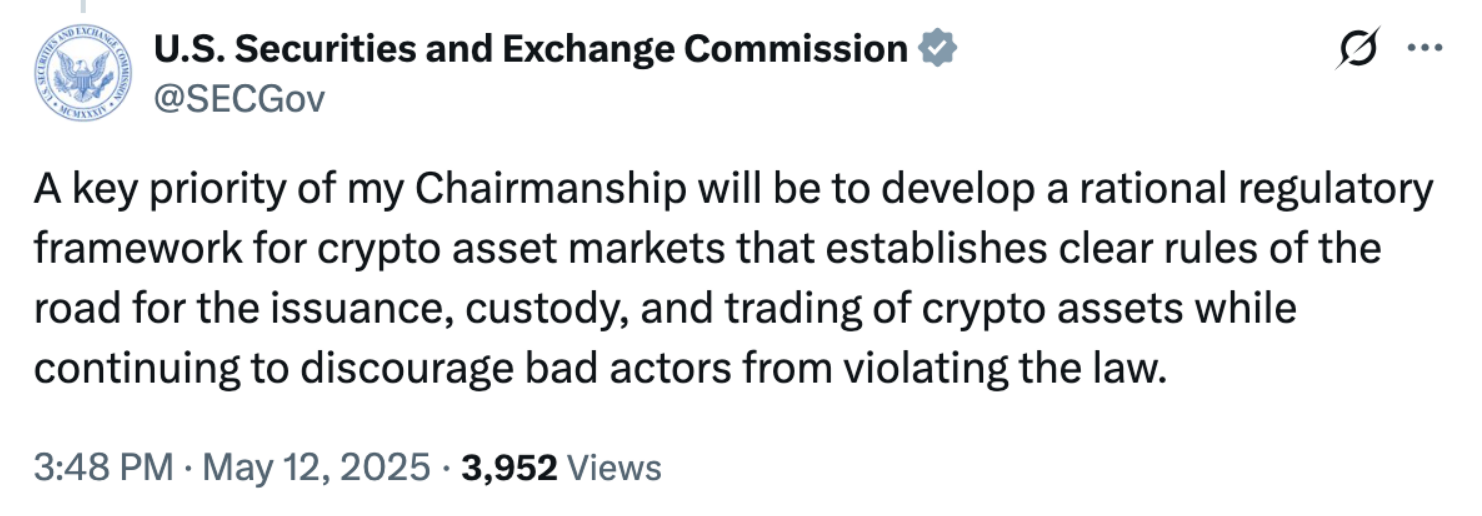Click the May 12, 2025 date

315,467
